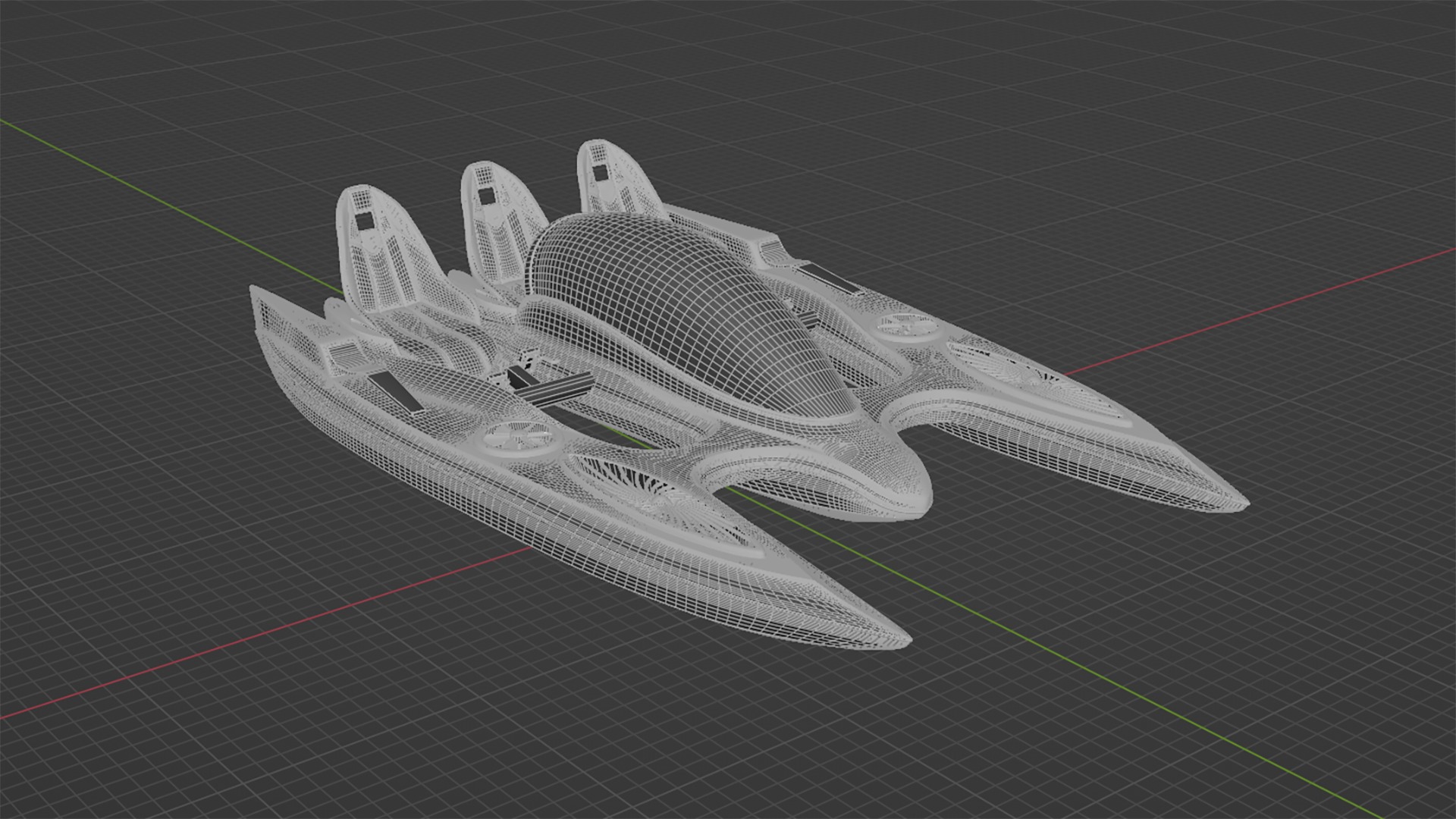The height and width of the screenshot is (819, 1456).
Task: Select the dark rectangular hatch on near hull
Action: [x=398, y=391]
